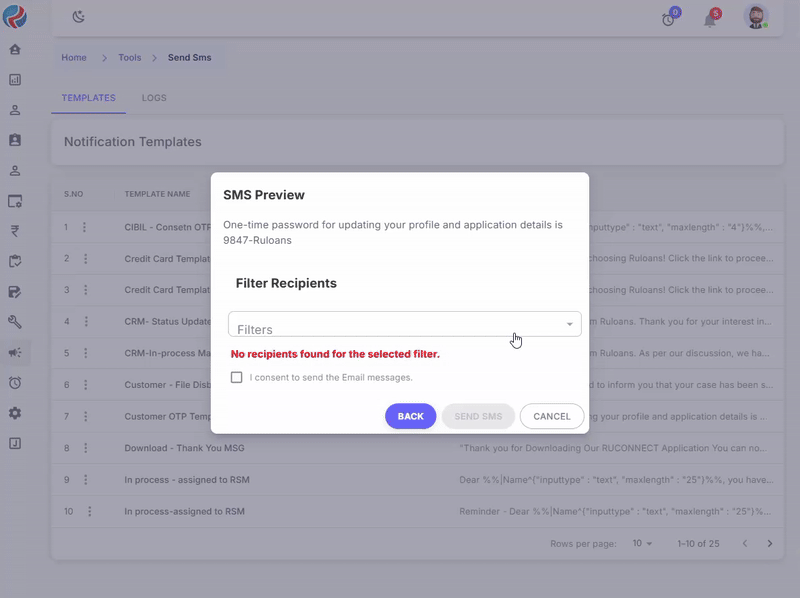Click the notification bell icon
The image size is (800, 598).
click(x=710, y=19)
